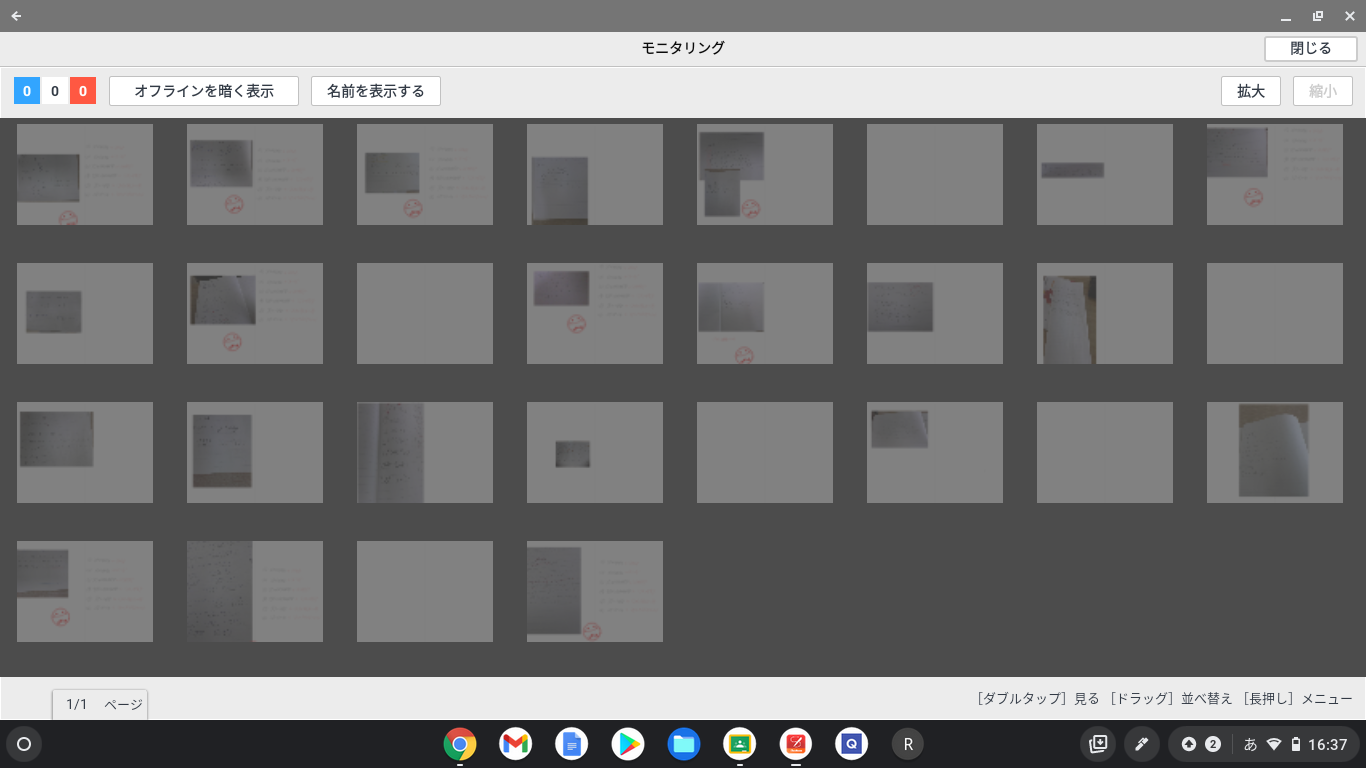Open Gmail from the shelf
This screenshot has height=768, width=1366.
click(516, 744)
